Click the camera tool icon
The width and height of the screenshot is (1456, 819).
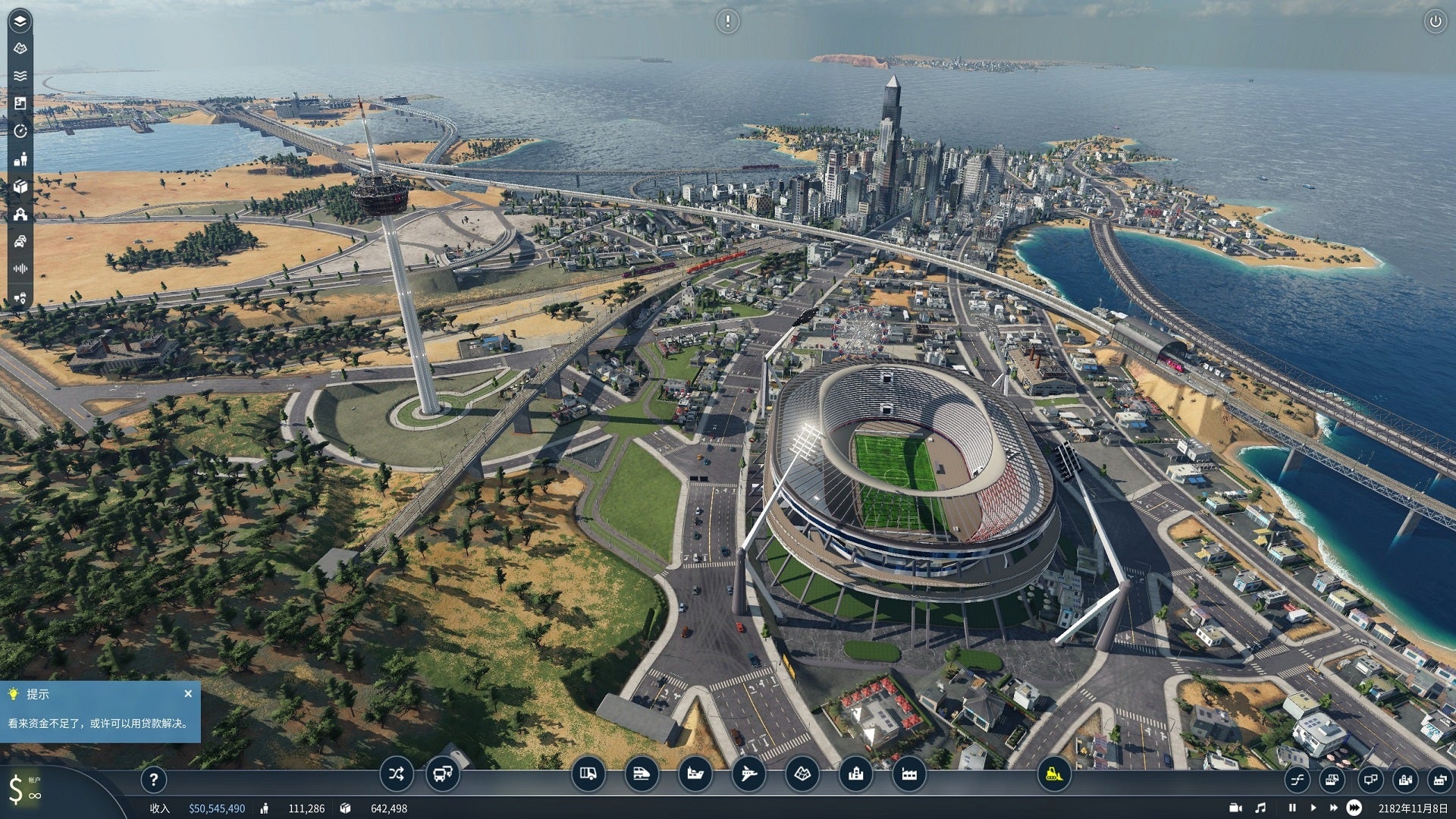point(1236,808)
